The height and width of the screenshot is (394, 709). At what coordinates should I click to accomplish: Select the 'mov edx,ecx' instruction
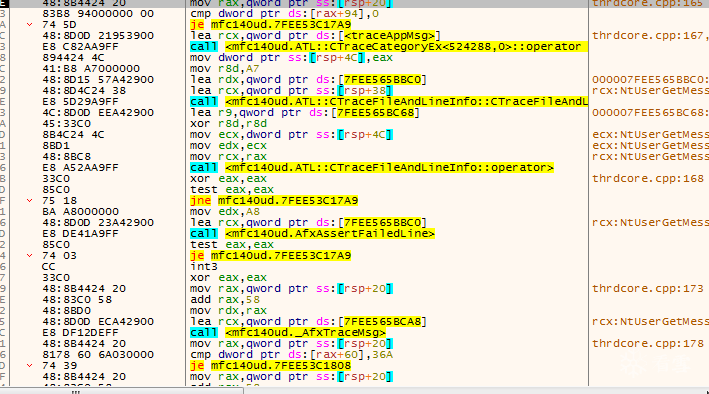tap(228, 145)
